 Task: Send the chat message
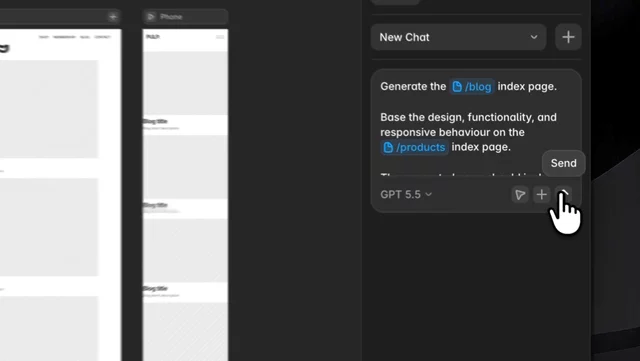(563, 195)
